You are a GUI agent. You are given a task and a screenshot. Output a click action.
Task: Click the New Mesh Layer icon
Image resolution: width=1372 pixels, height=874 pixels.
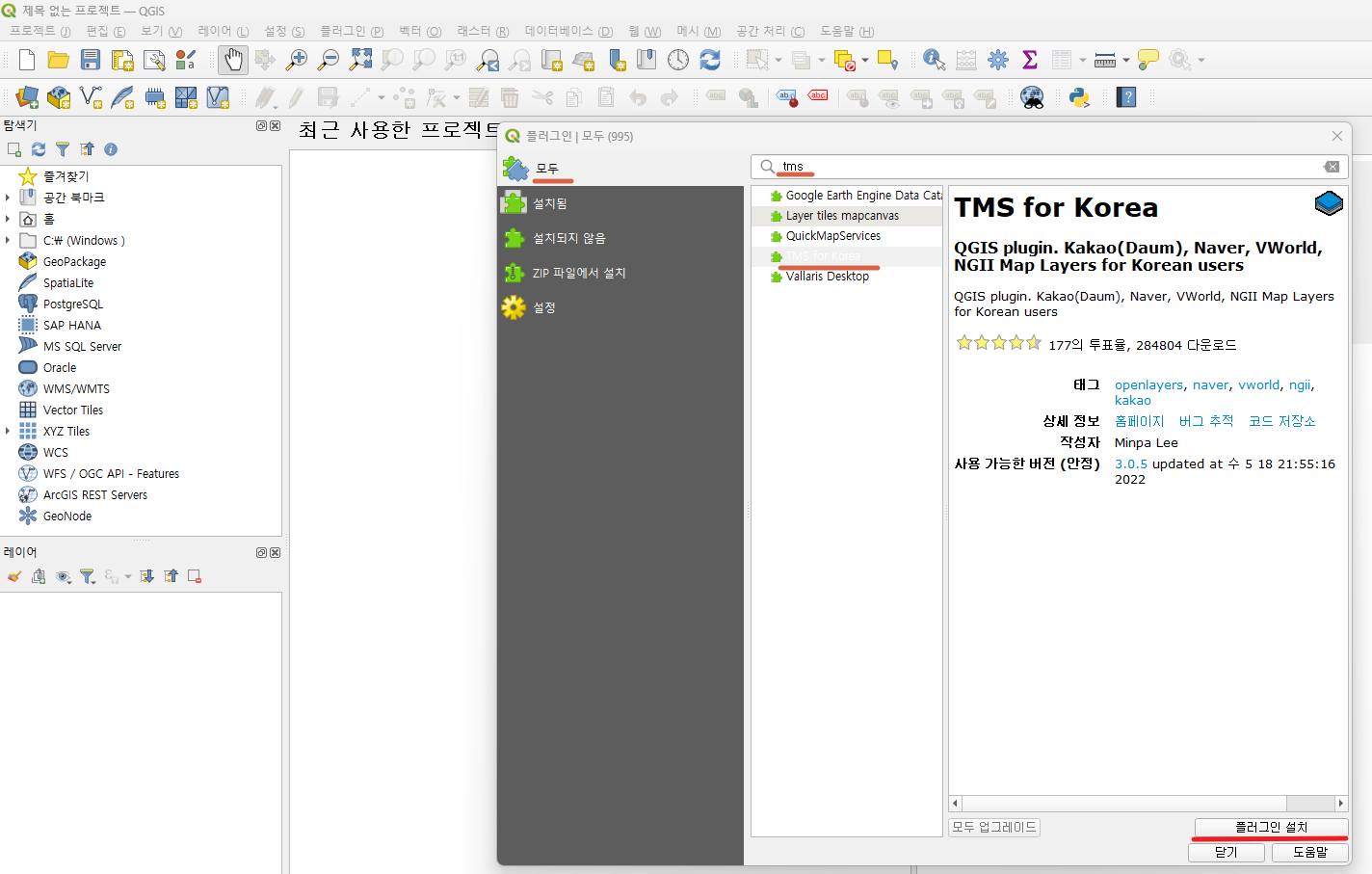click(x=186, y=97)
